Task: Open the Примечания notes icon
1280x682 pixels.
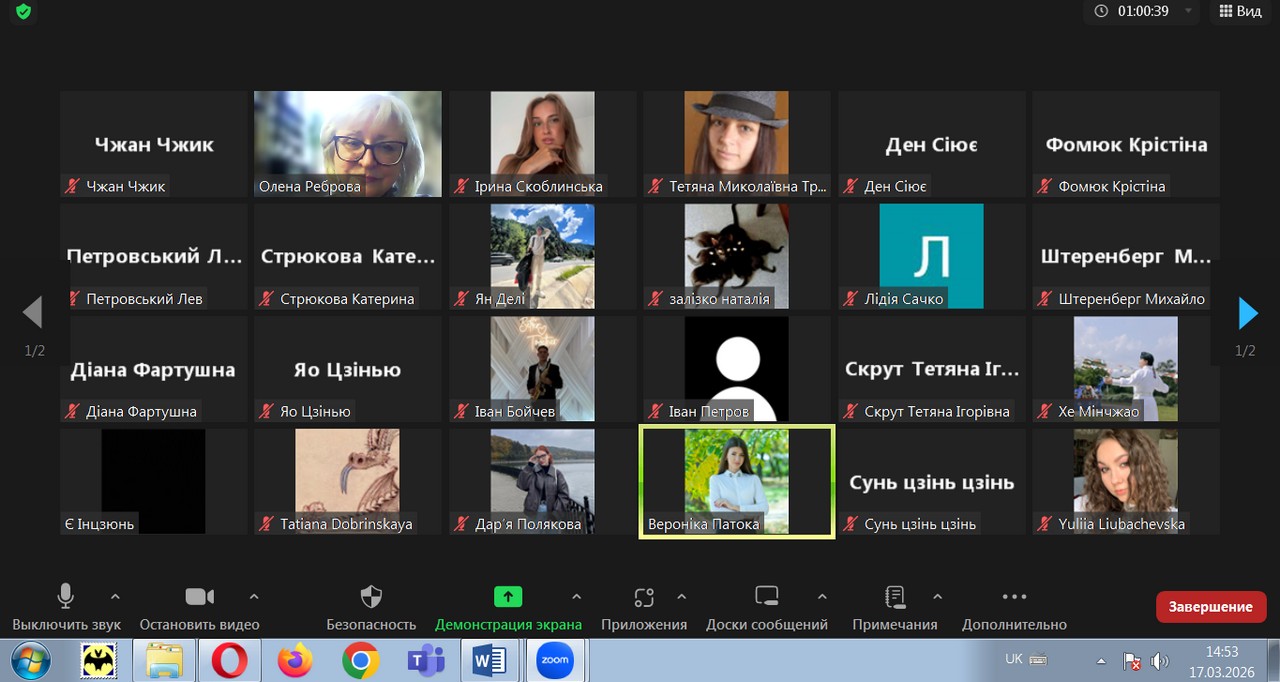Action: tap(895, 598)
